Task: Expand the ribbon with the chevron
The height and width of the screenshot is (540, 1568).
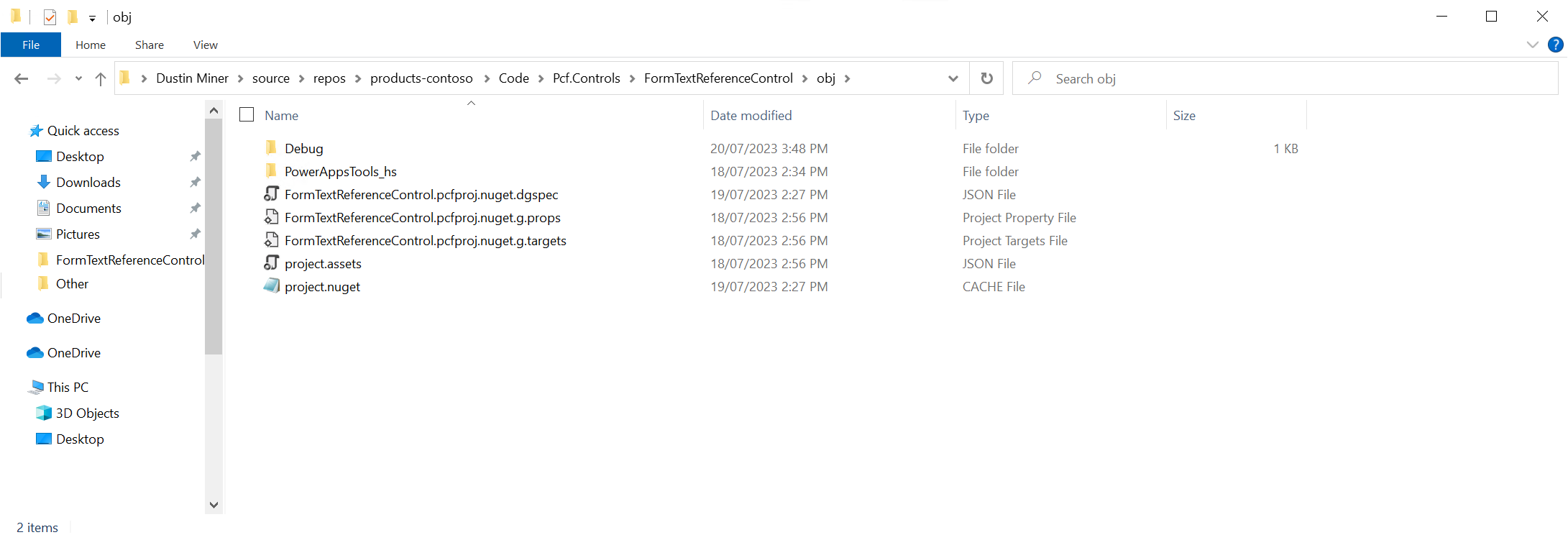Action: pyautogui.click(x=1532, y=45)
